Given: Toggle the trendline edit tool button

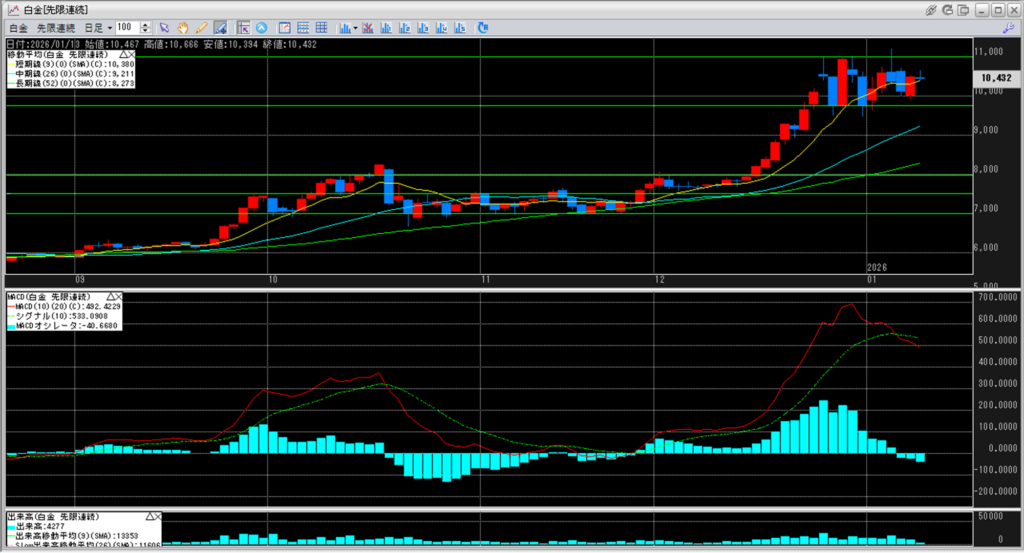Looking at the screenshot, I should 219,27.
